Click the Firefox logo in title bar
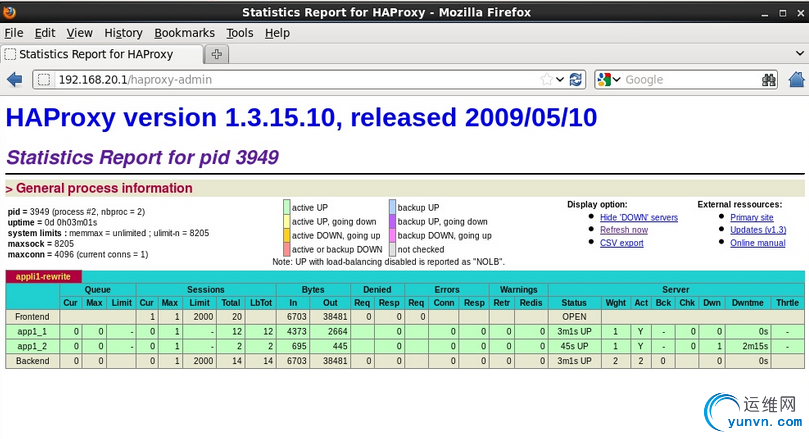 (x=9, y=12)
